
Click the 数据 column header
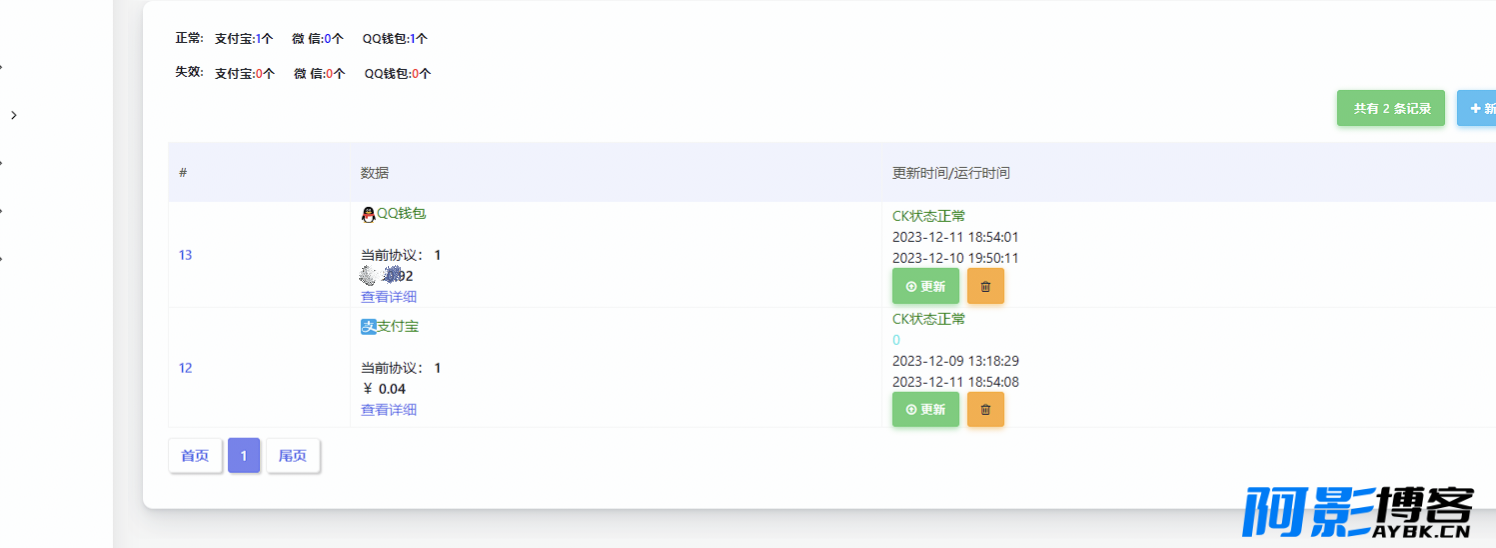[375, 173]
